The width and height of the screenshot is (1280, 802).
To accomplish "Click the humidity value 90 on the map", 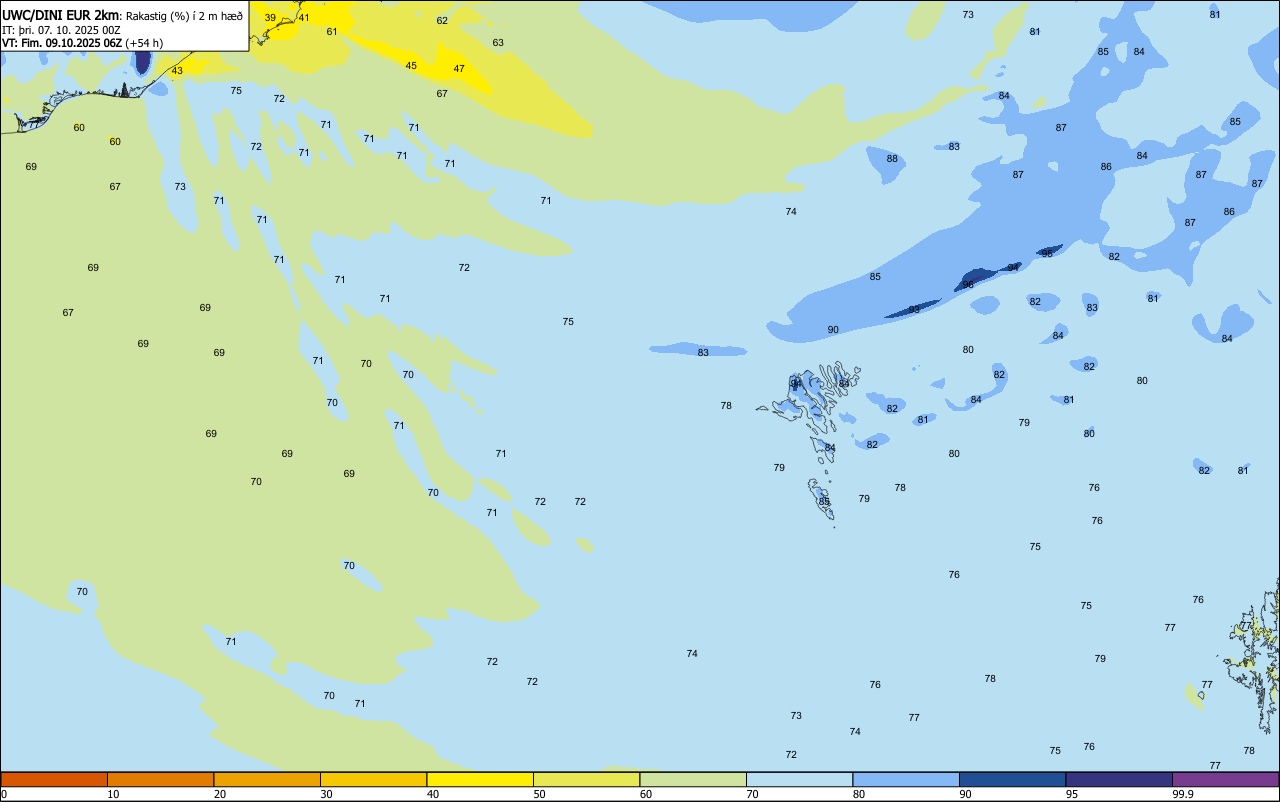I will tap(833, 330).
